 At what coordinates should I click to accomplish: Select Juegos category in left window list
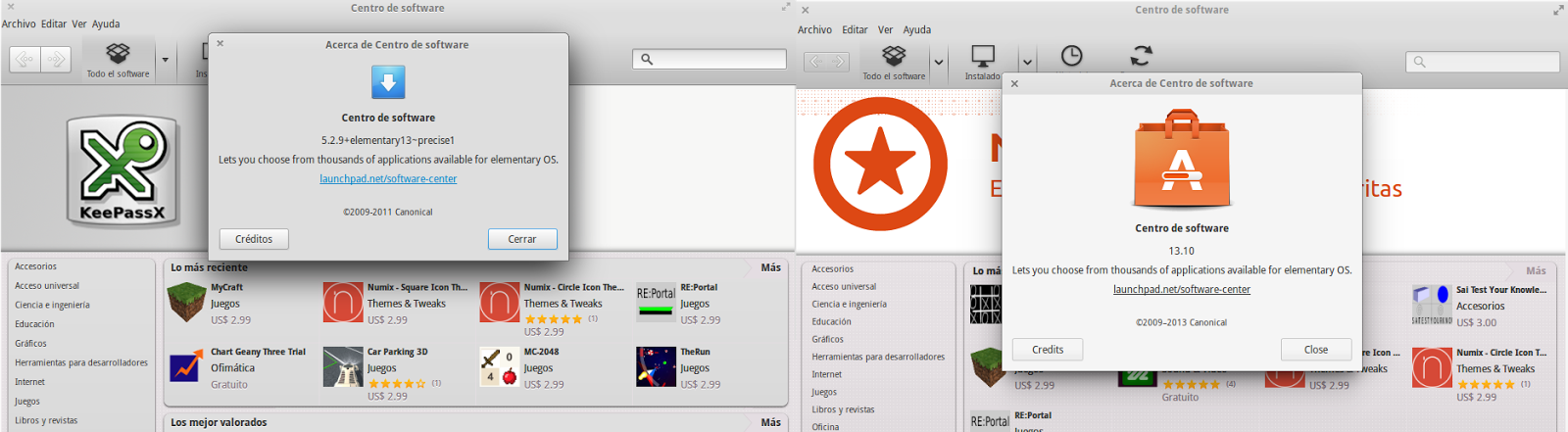tap(27, 402)
